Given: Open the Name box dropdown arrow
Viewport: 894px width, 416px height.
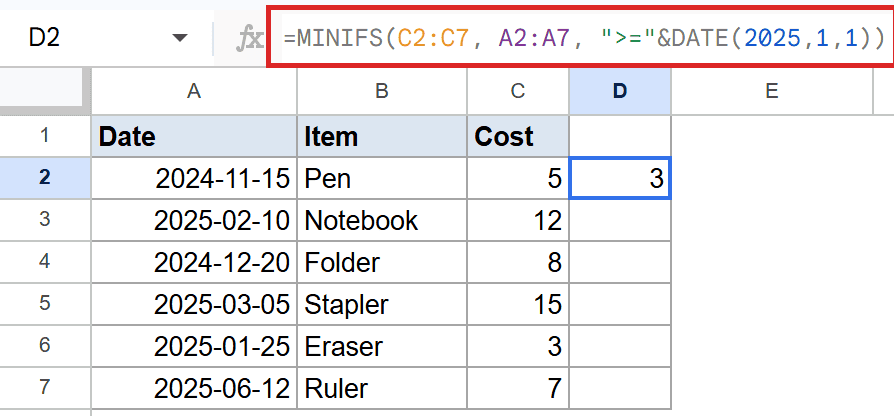Looking at the screenshot, I should 180,38.
